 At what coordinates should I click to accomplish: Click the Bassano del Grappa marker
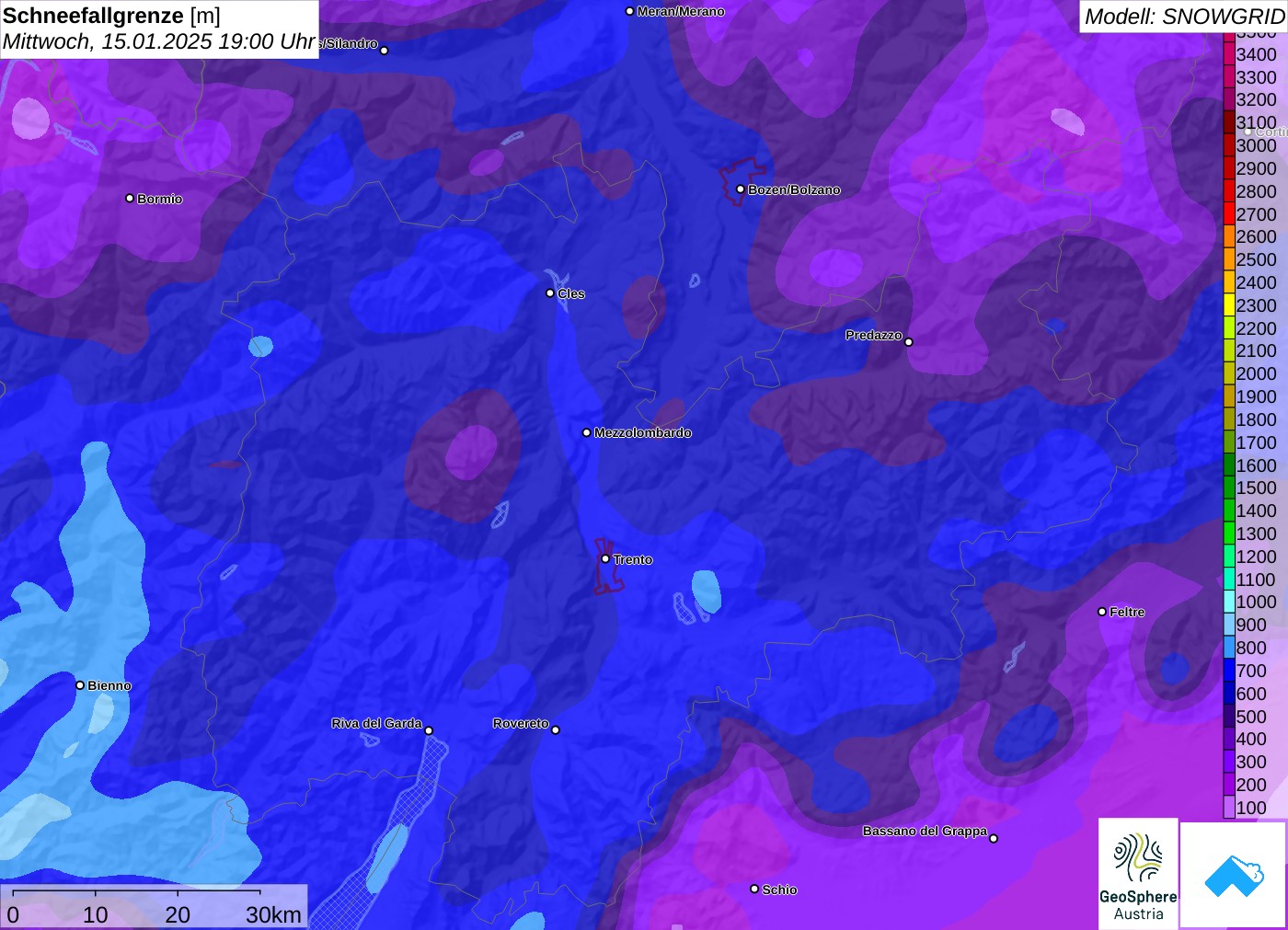click(994, 838)
